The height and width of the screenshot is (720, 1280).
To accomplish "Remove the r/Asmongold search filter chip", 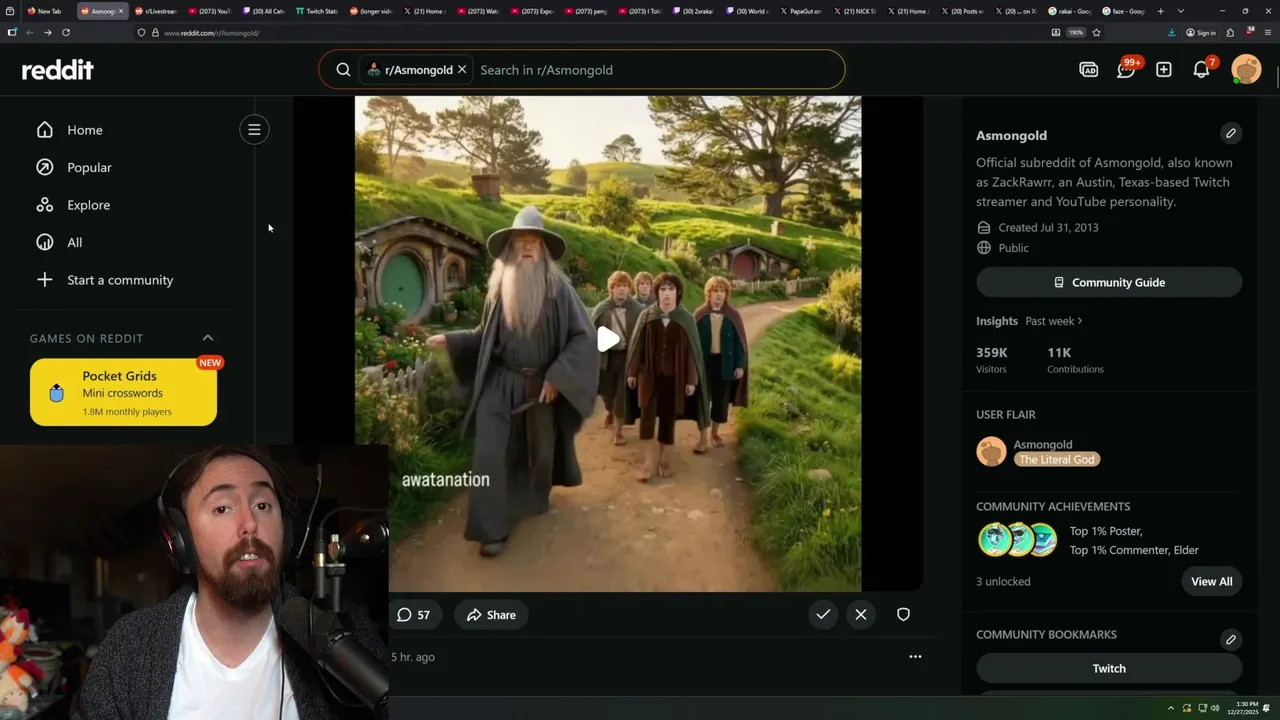I will pos(462,70).
